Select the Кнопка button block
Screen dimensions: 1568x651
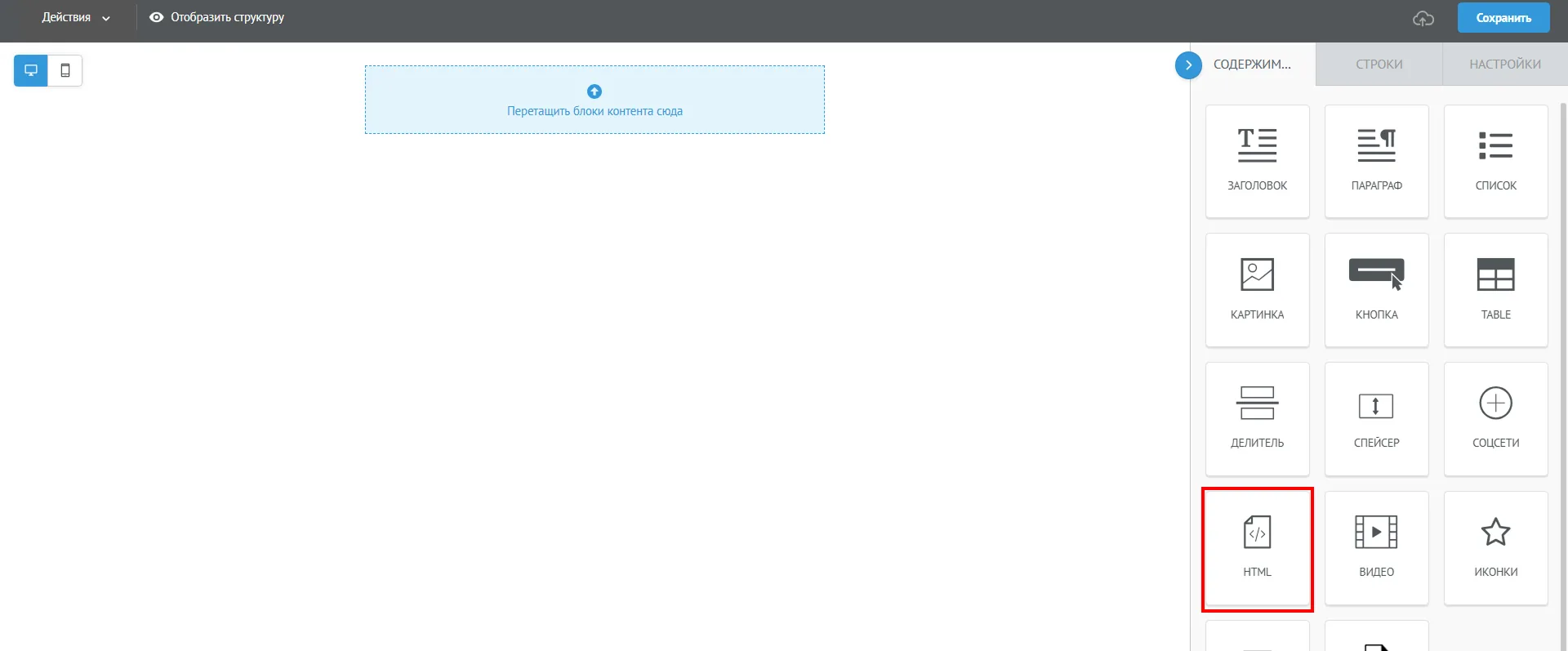click(1376, 290)
